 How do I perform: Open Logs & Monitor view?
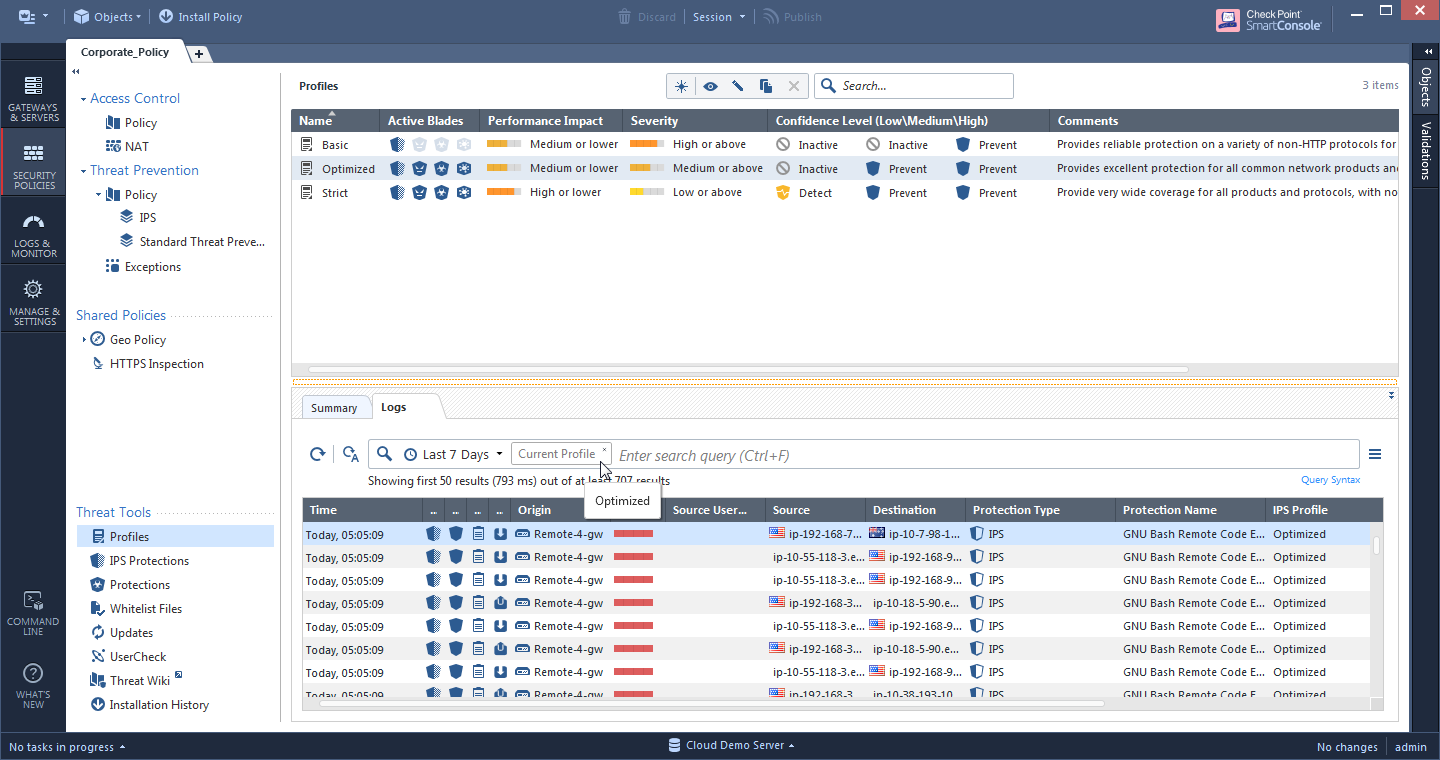[33, 234]
